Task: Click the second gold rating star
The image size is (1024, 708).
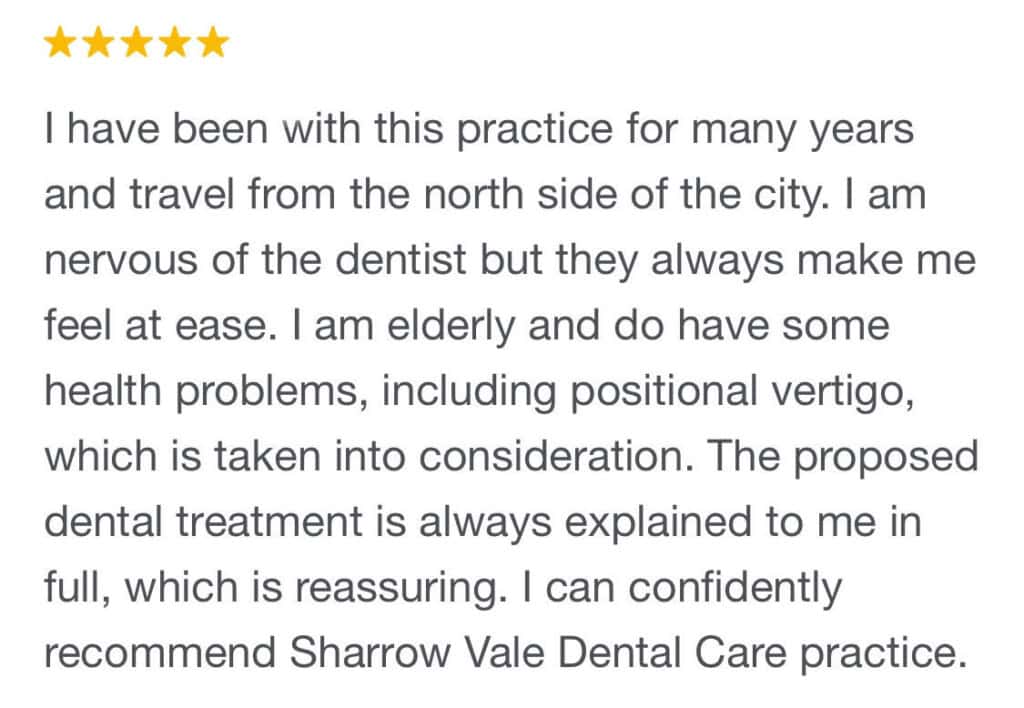Action: pos(99,43)
